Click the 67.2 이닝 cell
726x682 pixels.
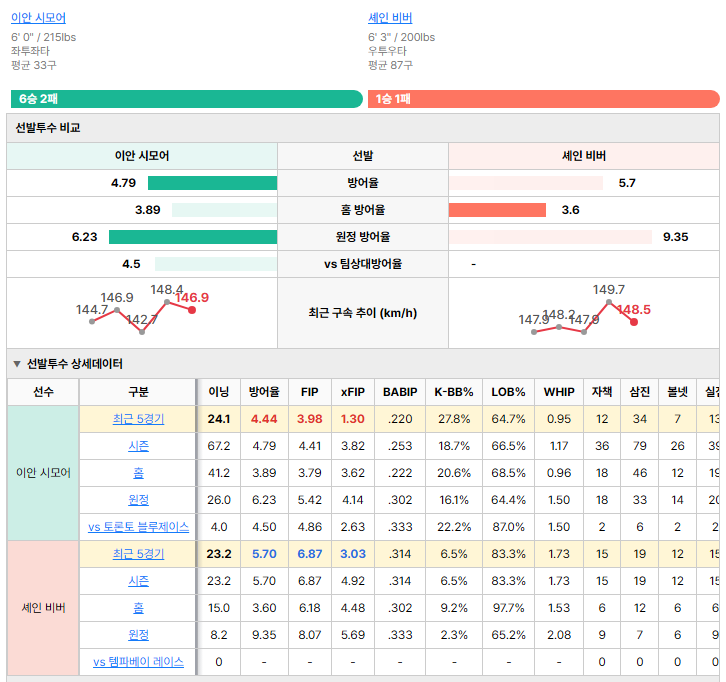(219, 446)
